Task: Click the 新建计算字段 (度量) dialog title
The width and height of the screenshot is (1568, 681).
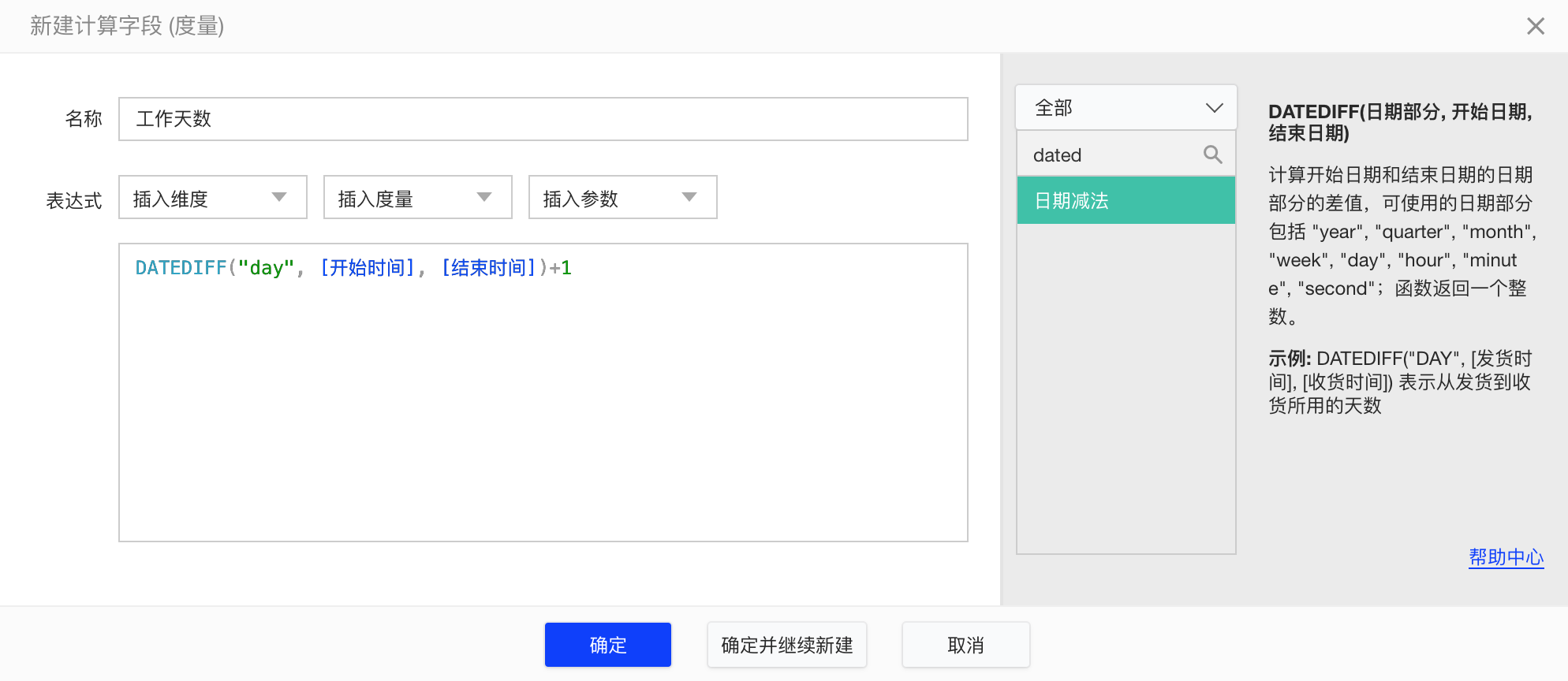Action: click(x=127, y=26)
